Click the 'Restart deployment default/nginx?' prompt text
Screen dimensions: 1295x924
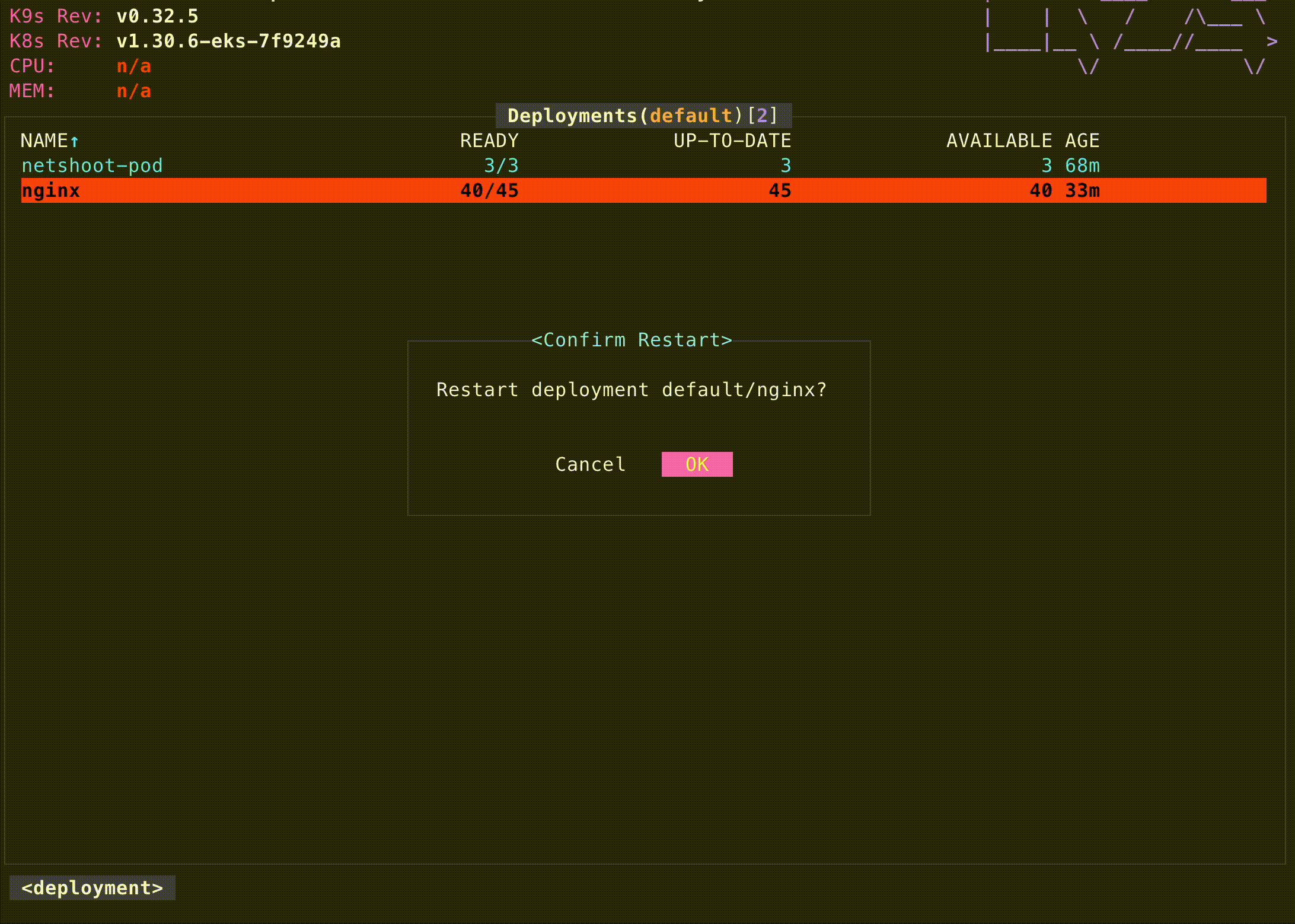coord(631,390)
